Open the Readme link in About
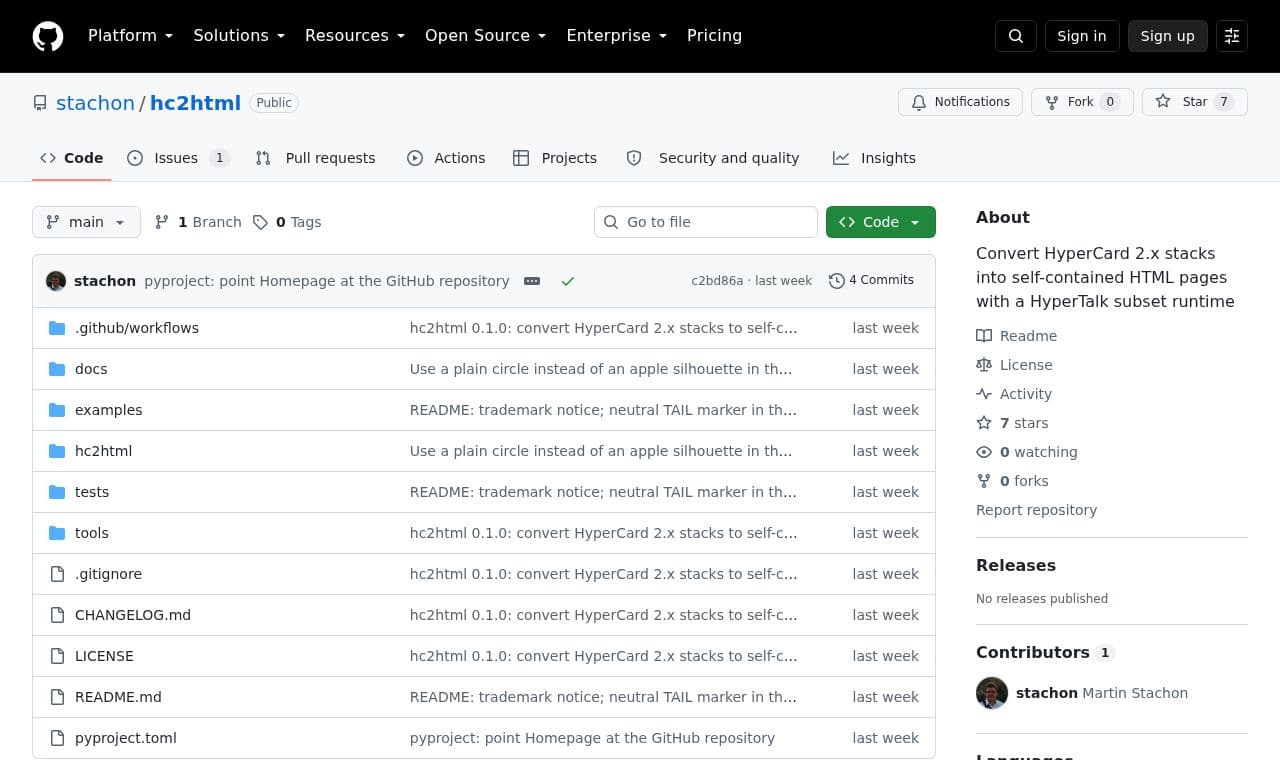This screenshot has height=760, width=1280. pyautogui.click(x=1017, y=336)
